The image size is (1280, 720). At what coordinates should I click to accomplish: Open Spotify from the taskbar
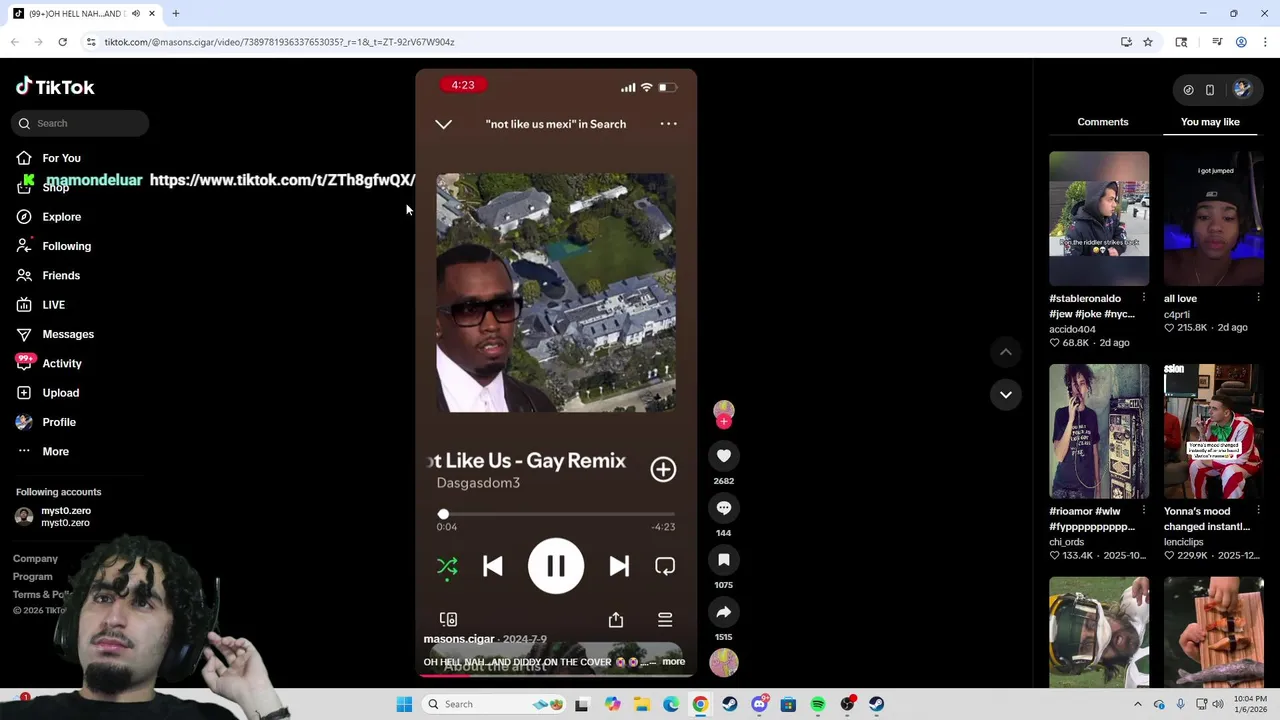coord(818,704)
